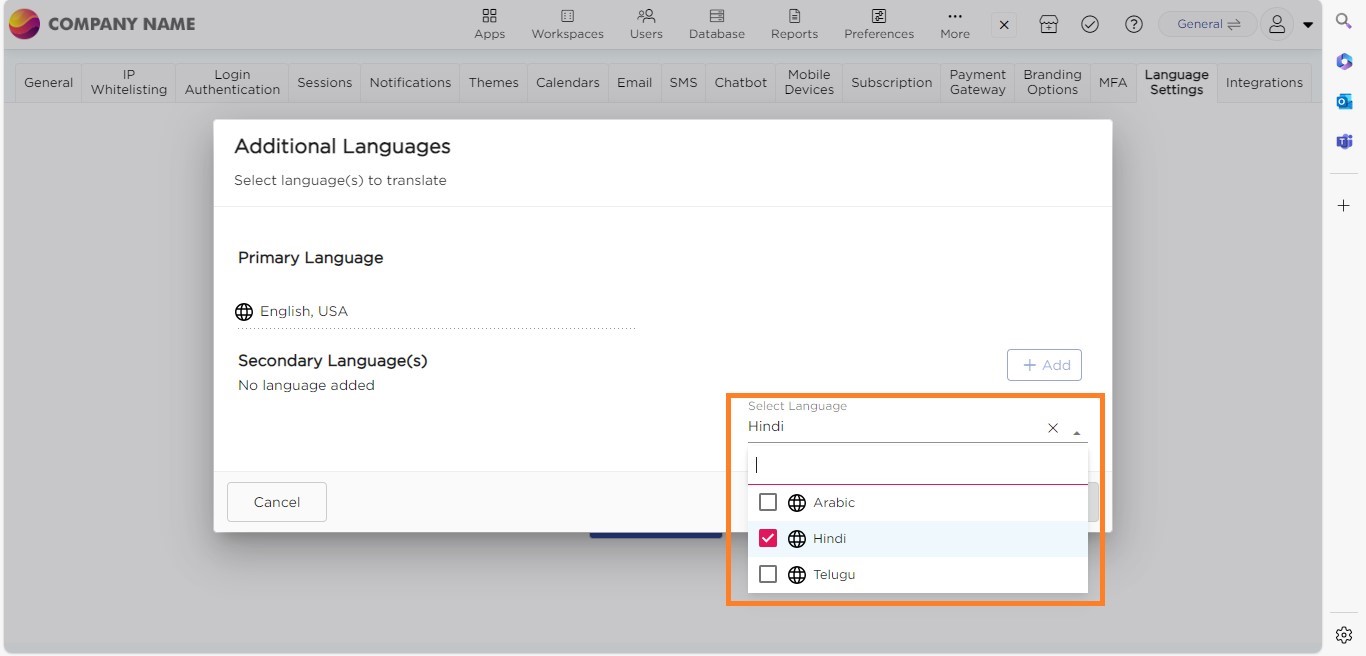Open the Apps grid icon
Screen dimensions: 1366x656
[x=489, y=16]
